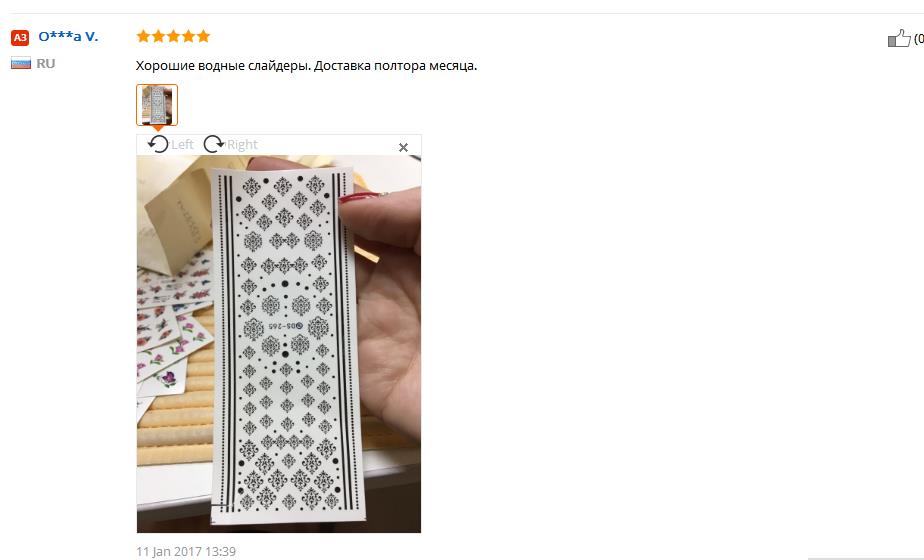The width and height of the screenshot is (924, 560).
Task: Click the "Right" rotate label
Action: [242, 144]
